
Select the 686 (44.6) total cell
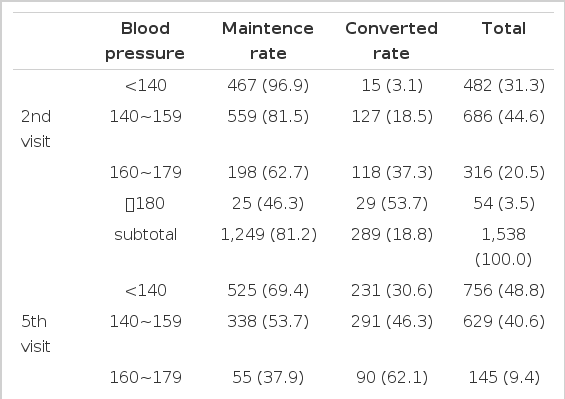[x=504, y=116]
